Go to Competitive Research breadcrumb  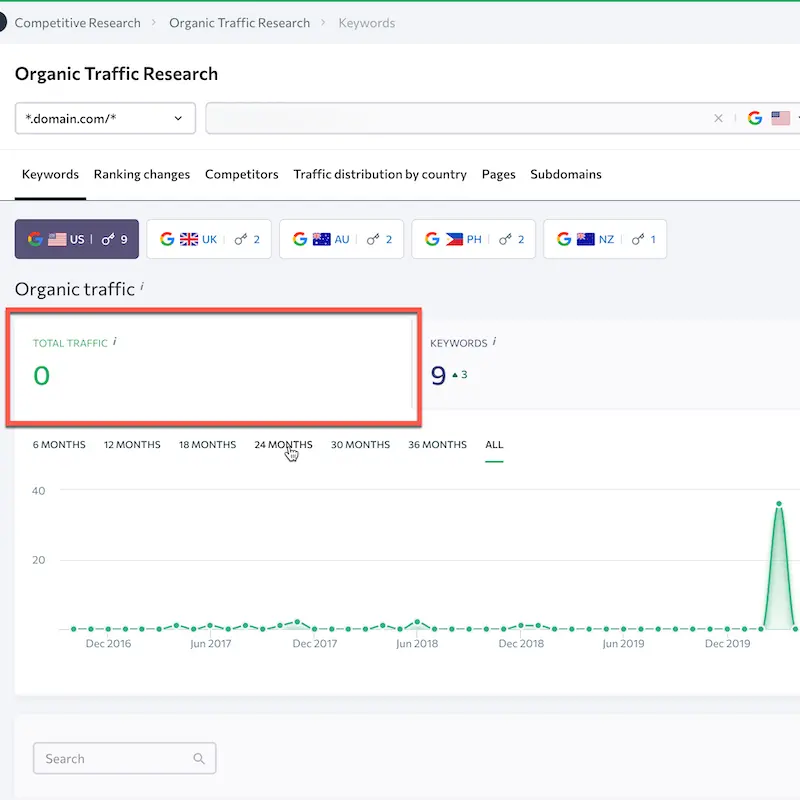[78, 23]
